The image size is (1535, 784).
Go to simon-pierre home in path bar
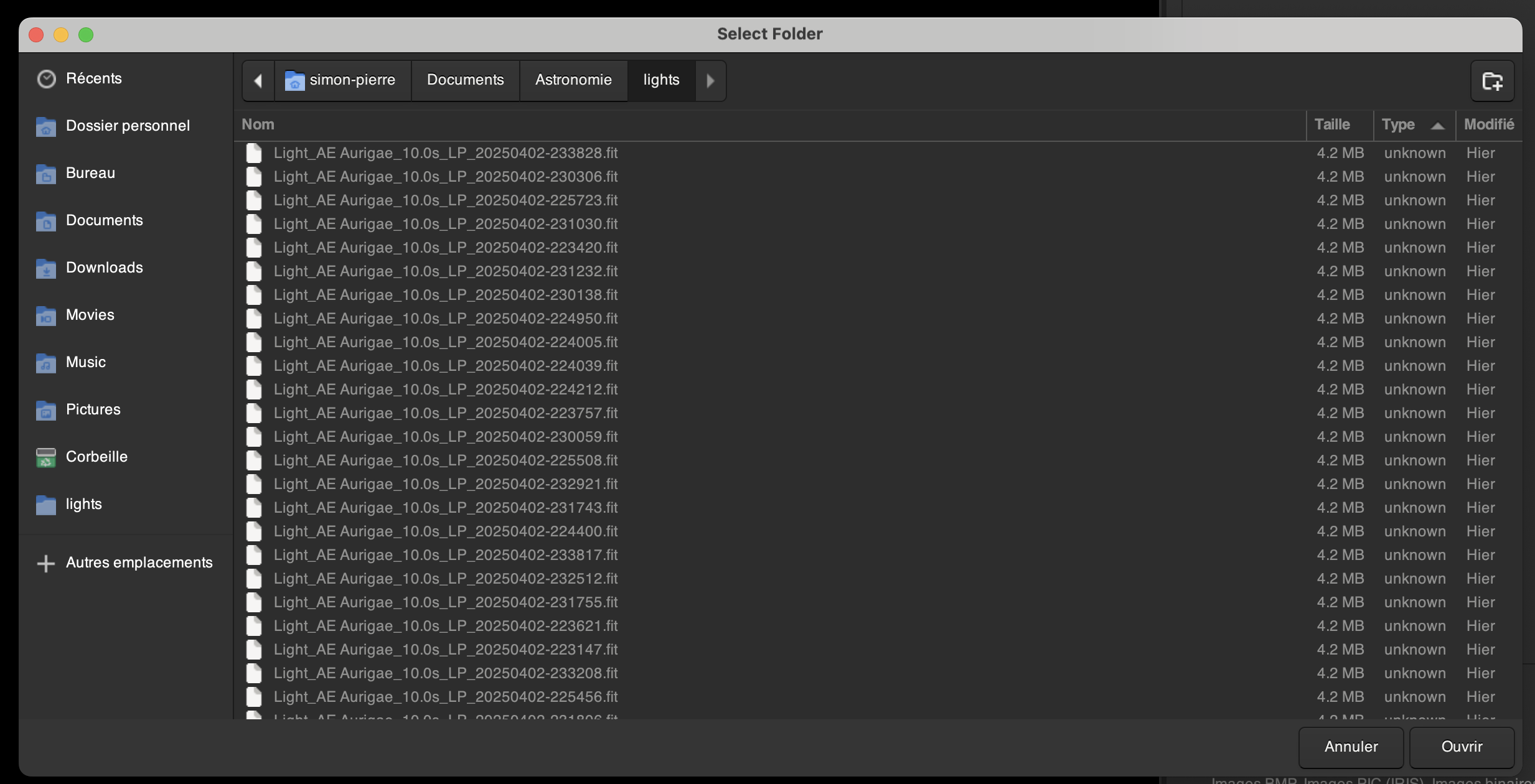(342, 80)
